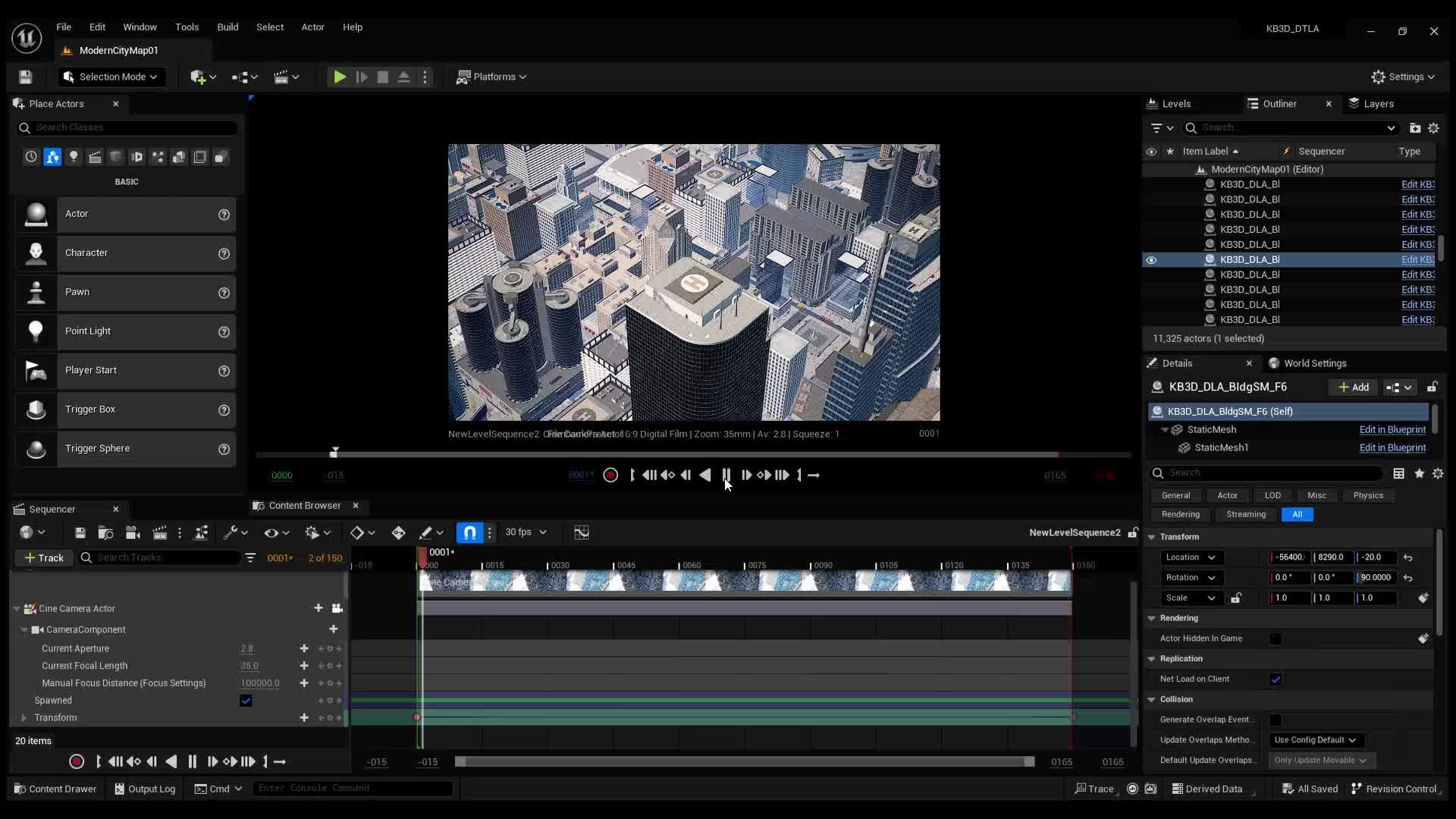The width and height of the screenshot is (1456, 819).
Task: Expand the Transform track in Sequencer
Action: pyautogui.click(x=24, y=718)
